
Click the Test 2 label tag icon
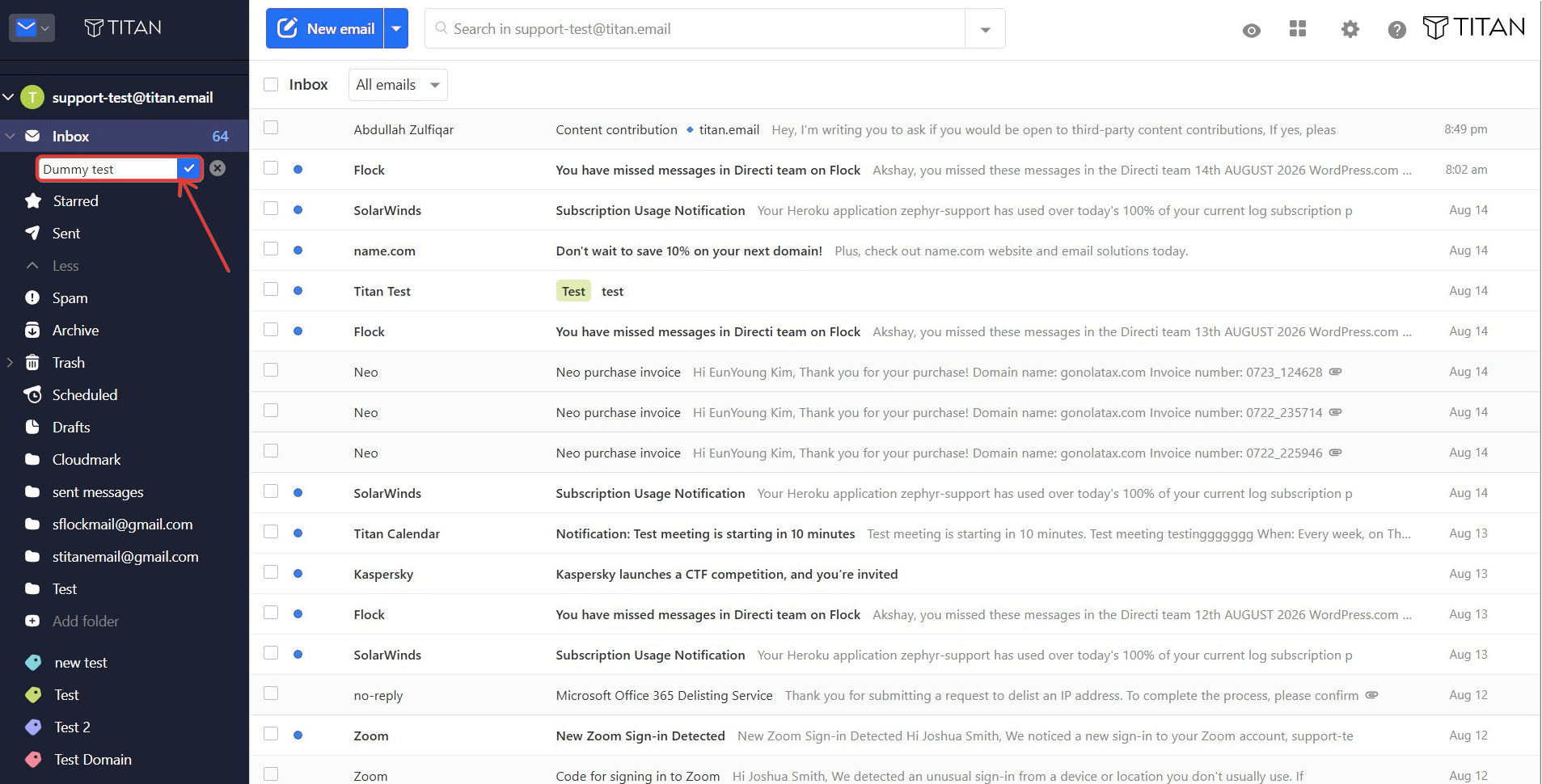click(33, 727)
